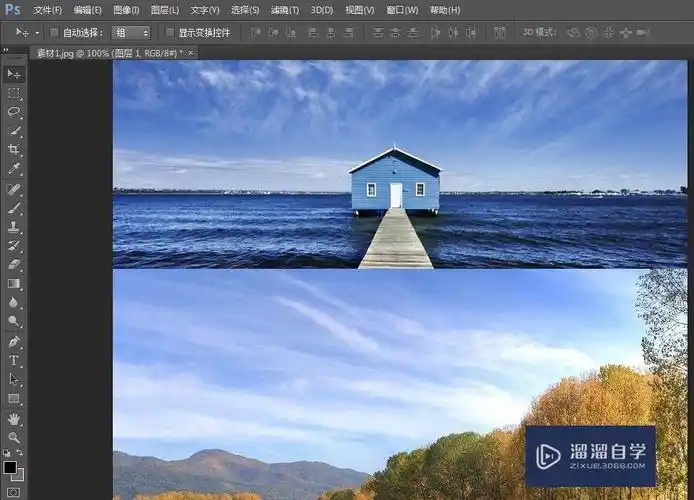The height and width of the screenshot is (500, 694).
Task: Select the Crop tool
Action: coord(14,150)
